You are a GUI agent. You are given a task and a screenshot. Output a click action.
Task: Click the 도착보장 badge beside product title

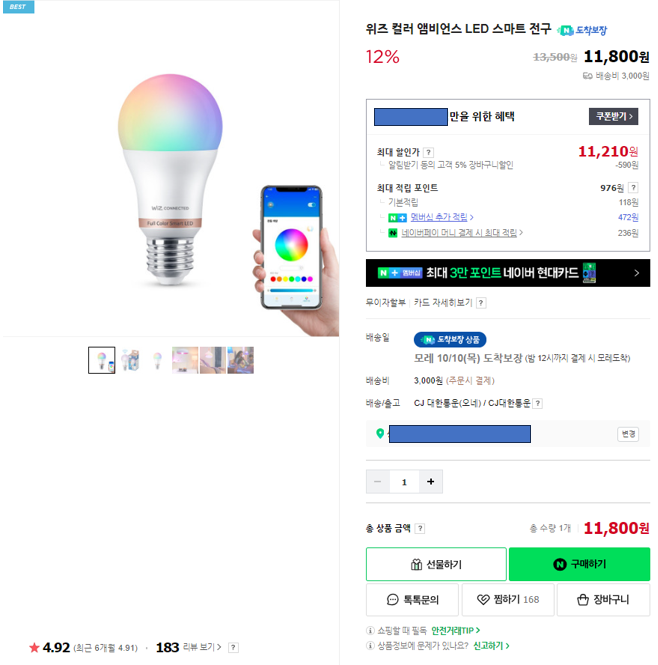pyautogui.click(x=582, y=30)
